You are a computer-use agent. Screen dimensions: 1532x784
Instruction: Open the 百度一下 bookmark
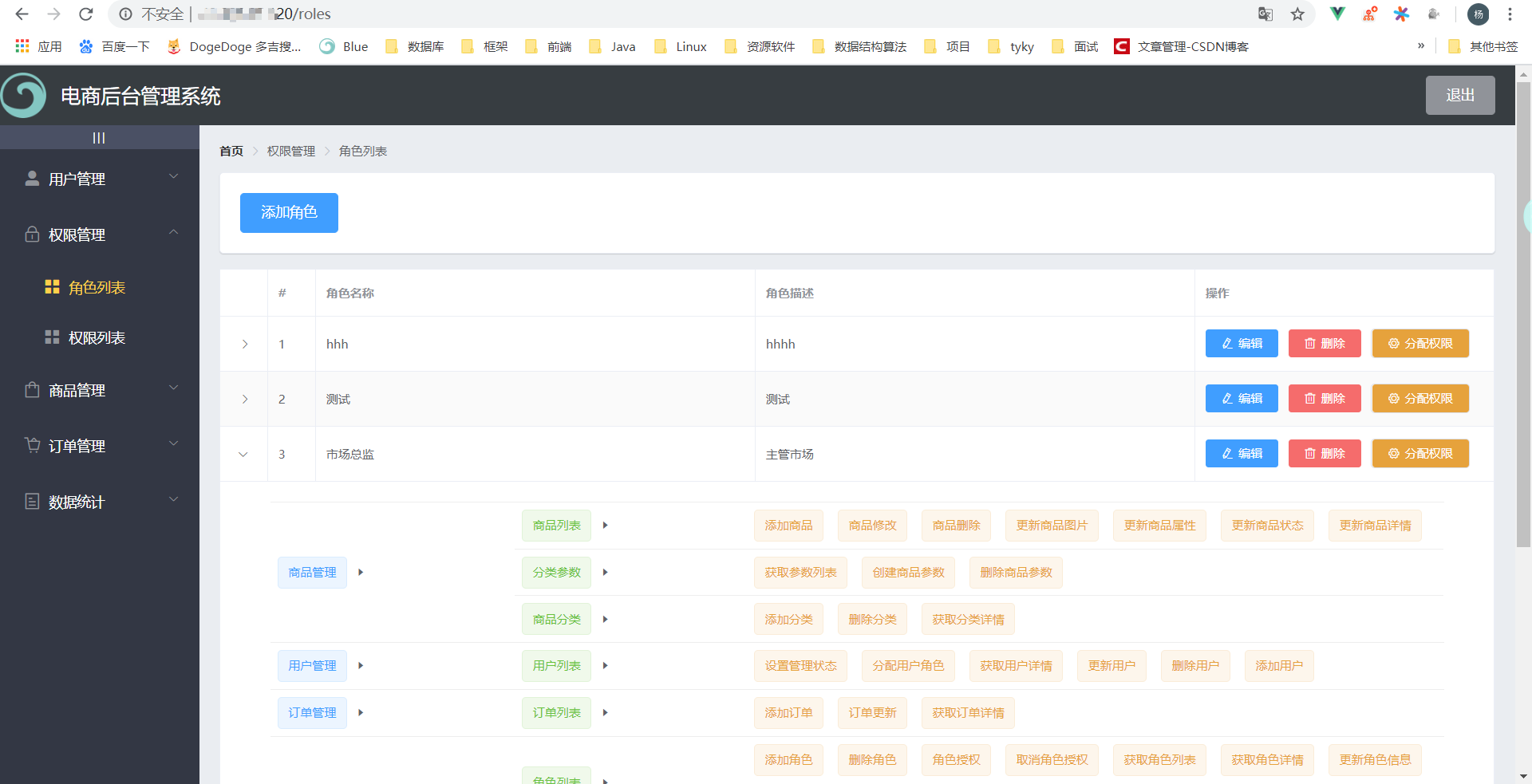point(115,46)
